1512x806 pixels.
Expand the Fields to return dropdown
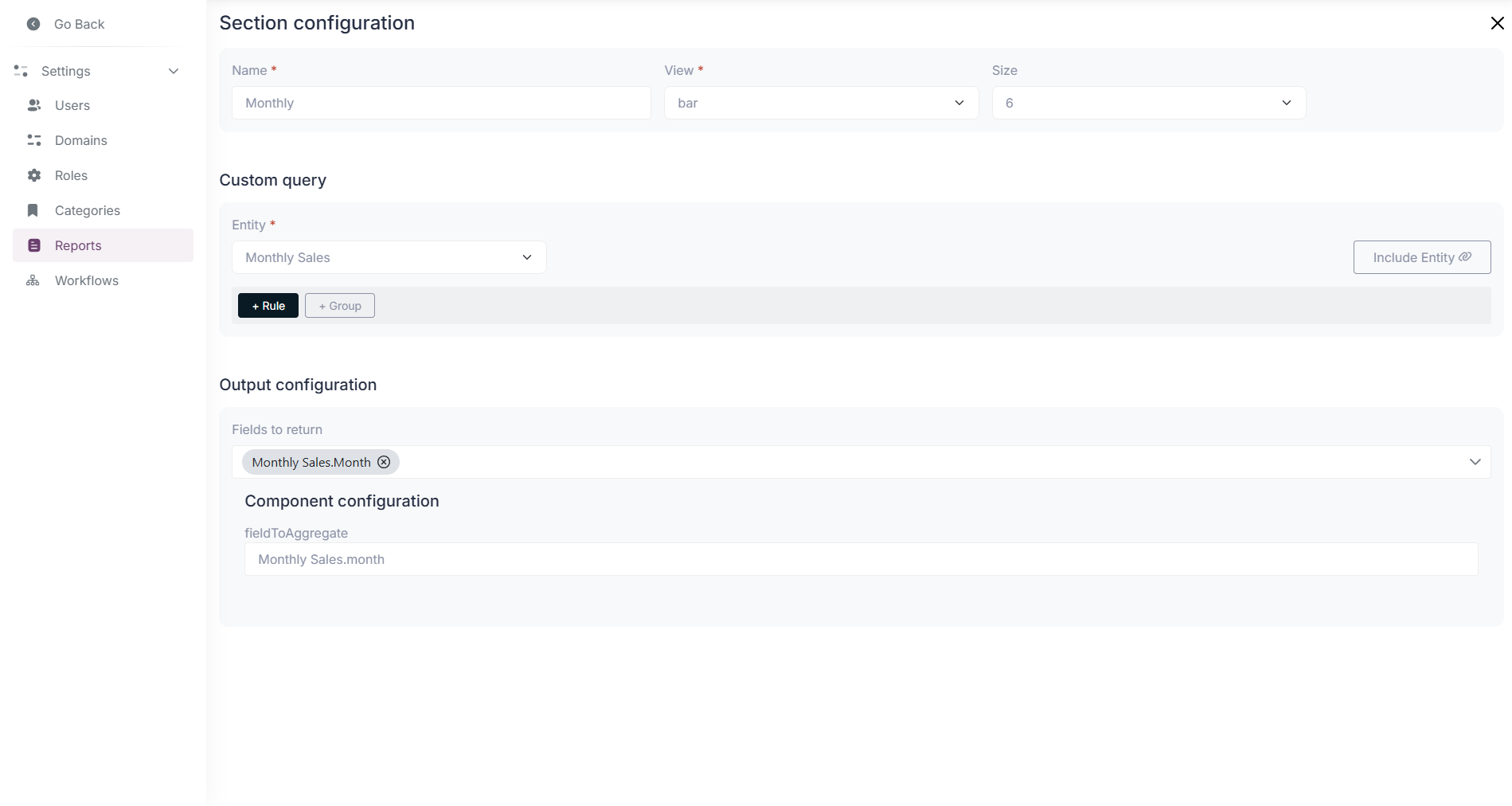pyautogui.click(x=1475, y=461)
